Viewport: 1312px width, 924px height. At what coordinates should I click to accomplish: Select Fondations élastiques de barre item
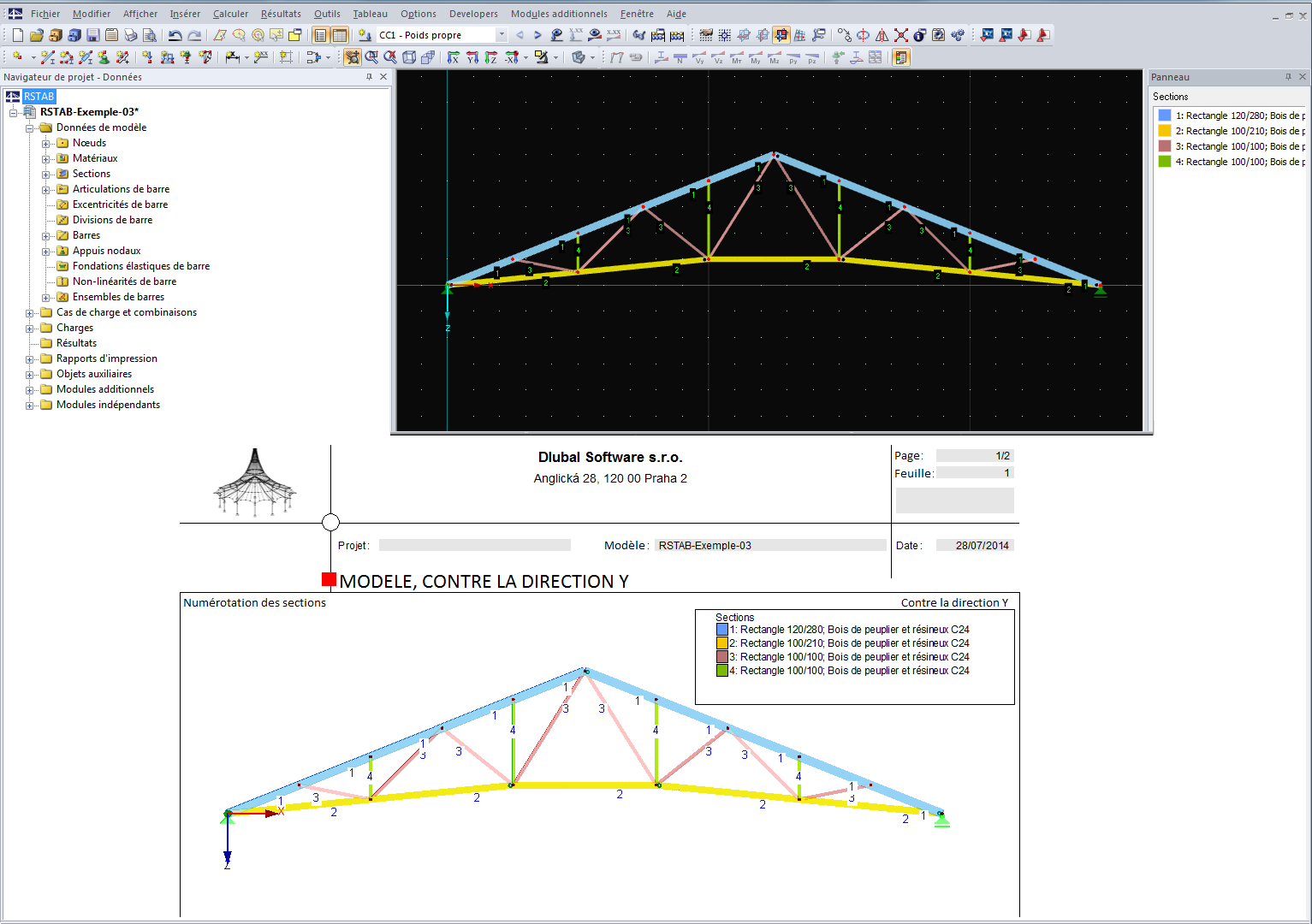click(141, 266)
